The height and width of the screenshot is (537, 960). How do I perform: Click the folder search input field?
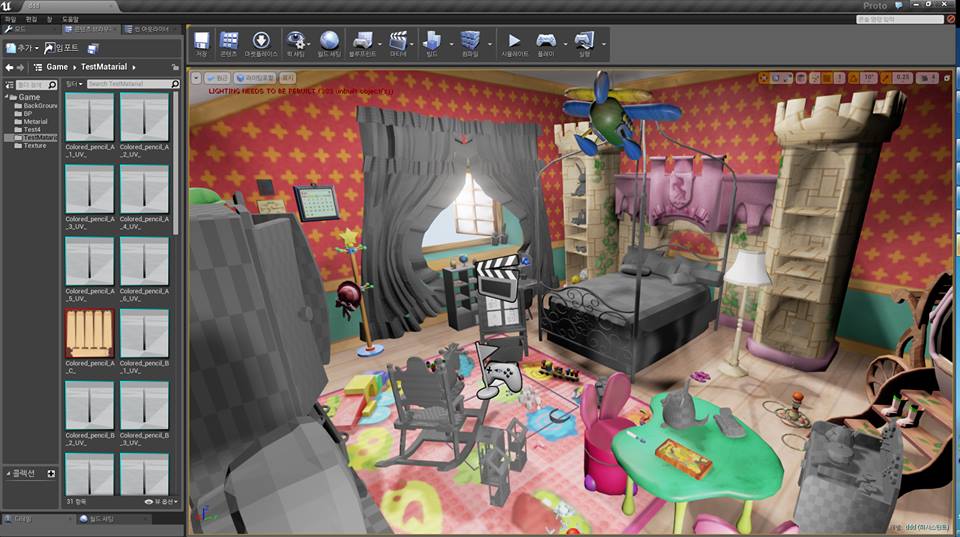coord(36,84)
